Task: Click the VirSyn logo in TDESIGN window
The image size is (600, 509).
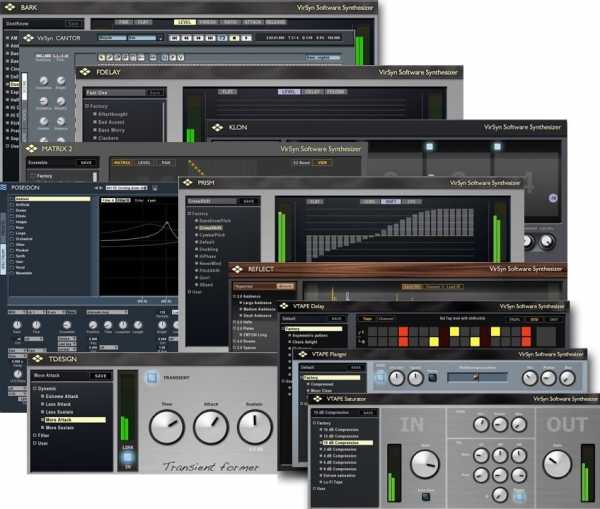Action: 38,359
